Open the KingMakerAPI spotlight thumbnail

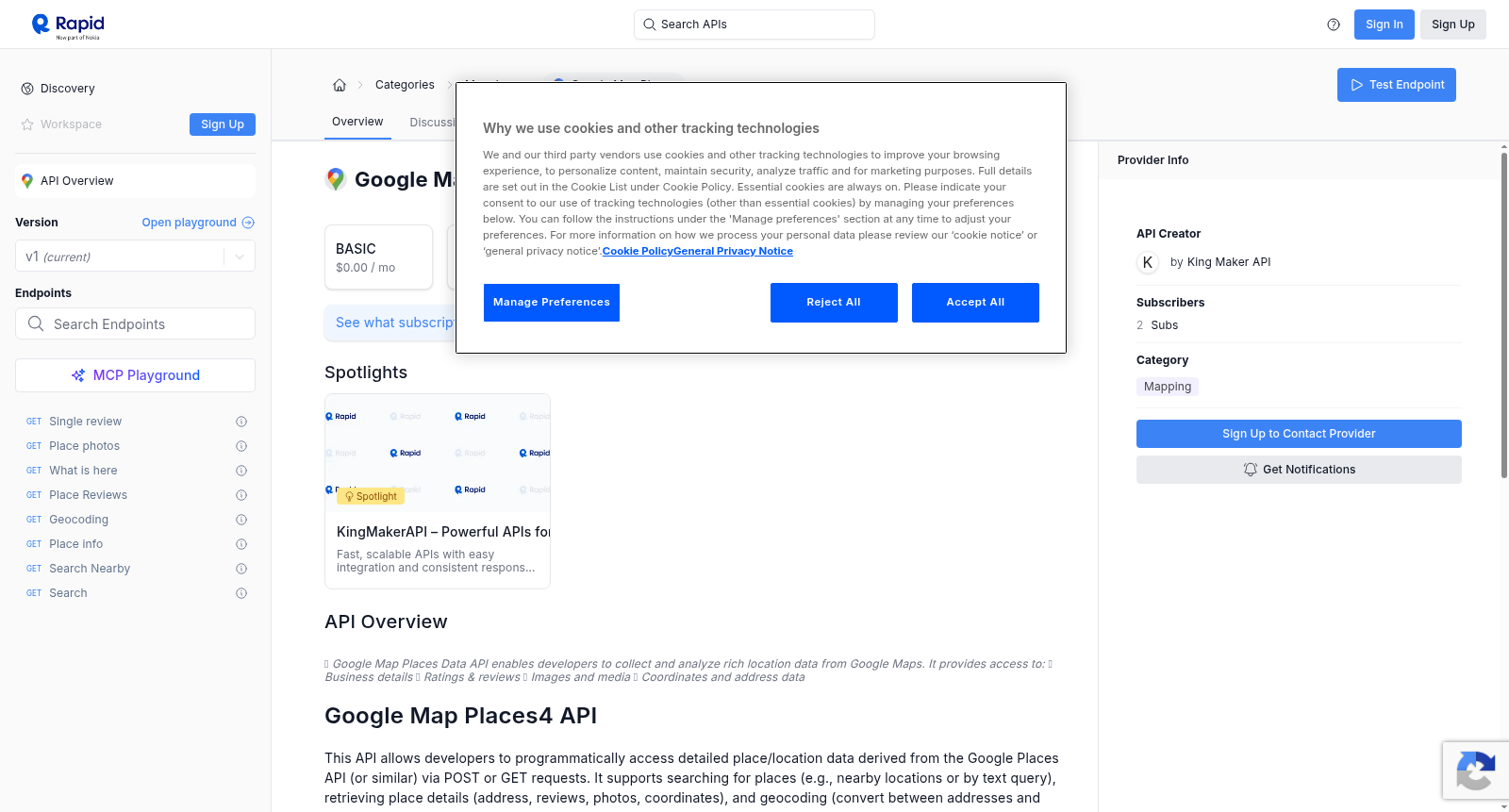tap(438, 453)
